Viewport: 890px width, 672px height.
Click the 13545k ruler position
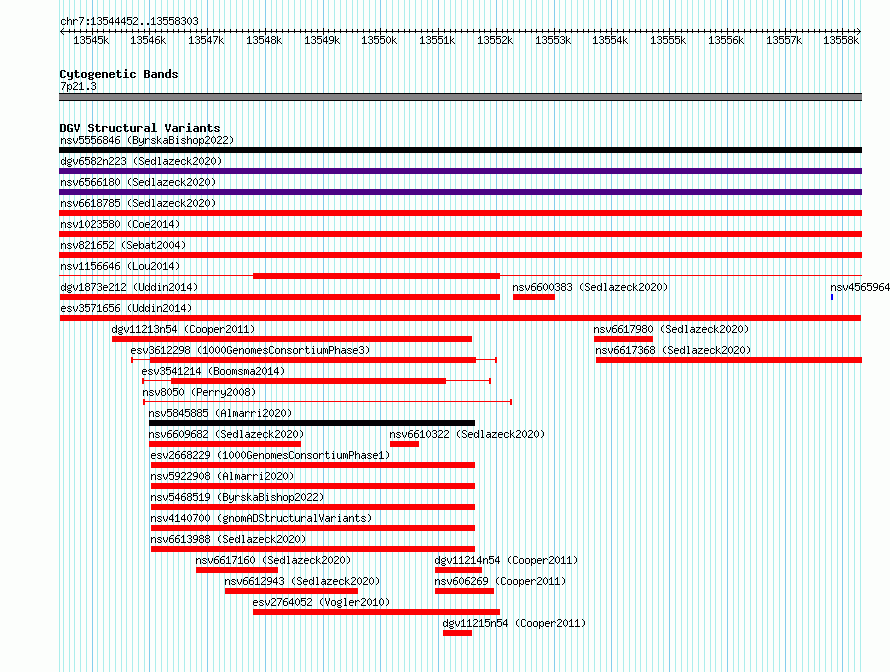click(x=91, y=40)
